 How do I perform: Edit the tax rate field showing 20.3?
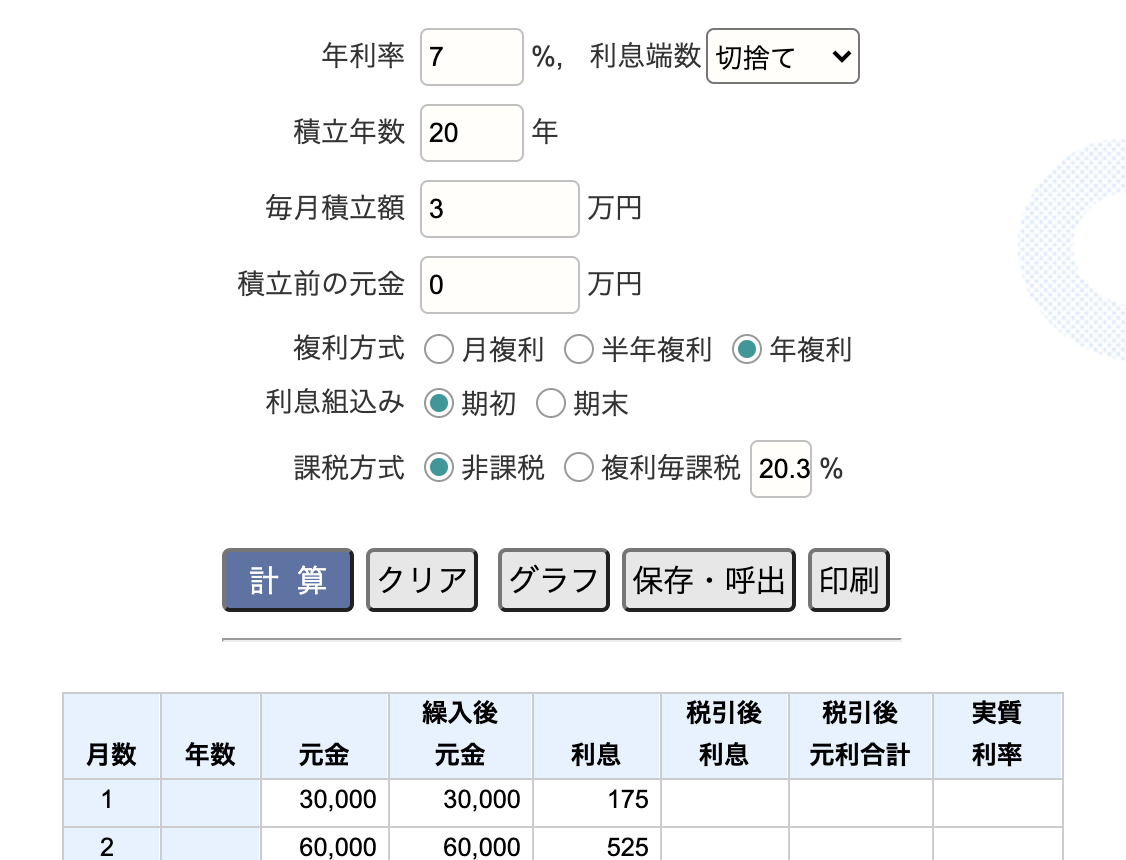(780, 468)
